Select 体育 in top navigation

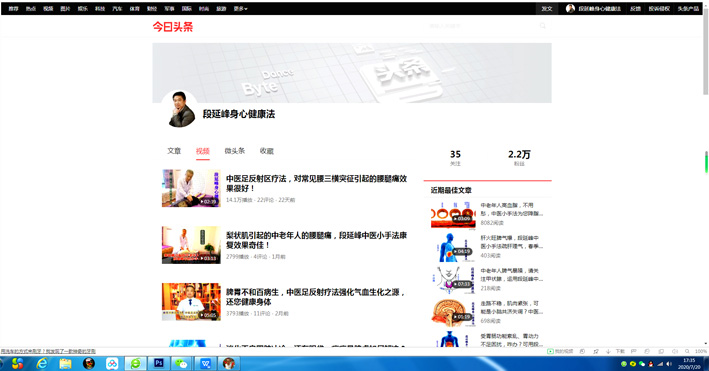[x=134, y=9]
